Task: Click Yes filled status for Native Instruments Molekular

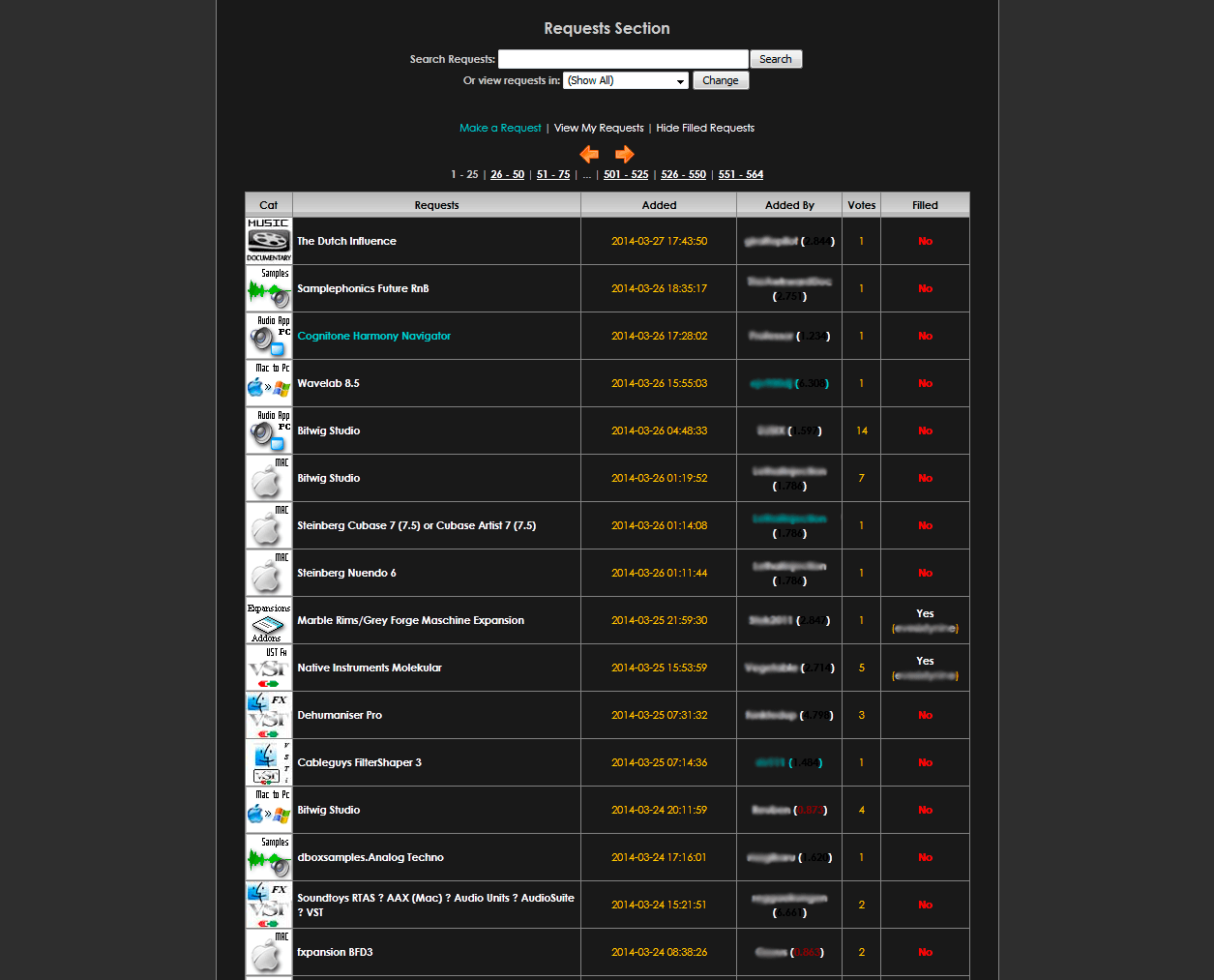Action: coord(925,661)
